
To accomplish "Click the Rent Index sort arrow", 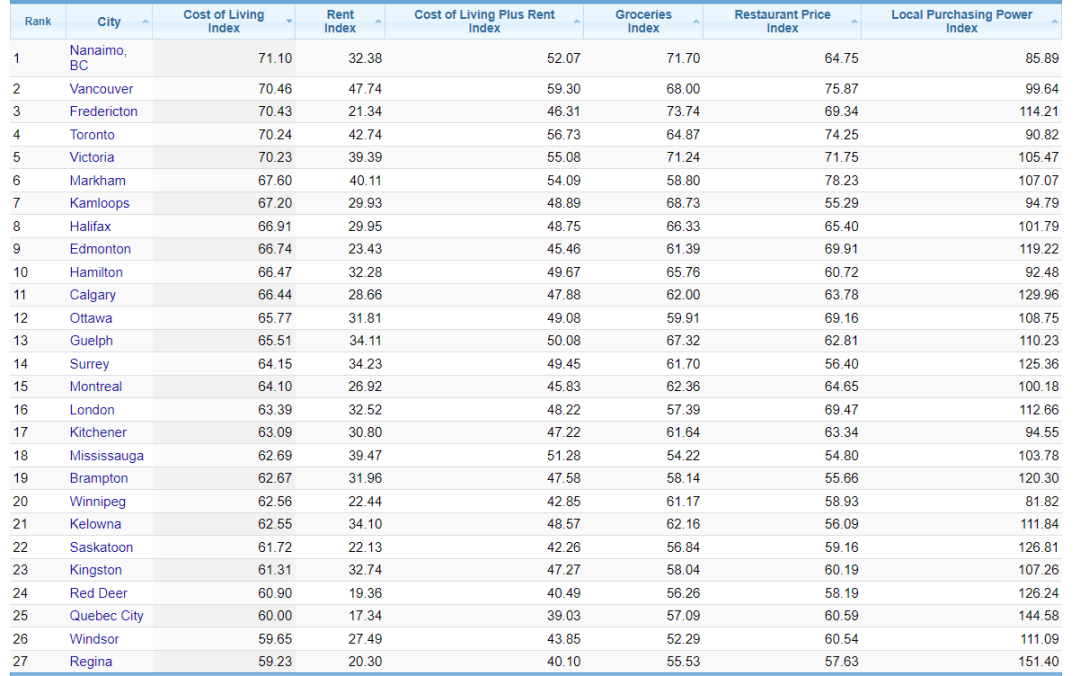I will 378,22.
